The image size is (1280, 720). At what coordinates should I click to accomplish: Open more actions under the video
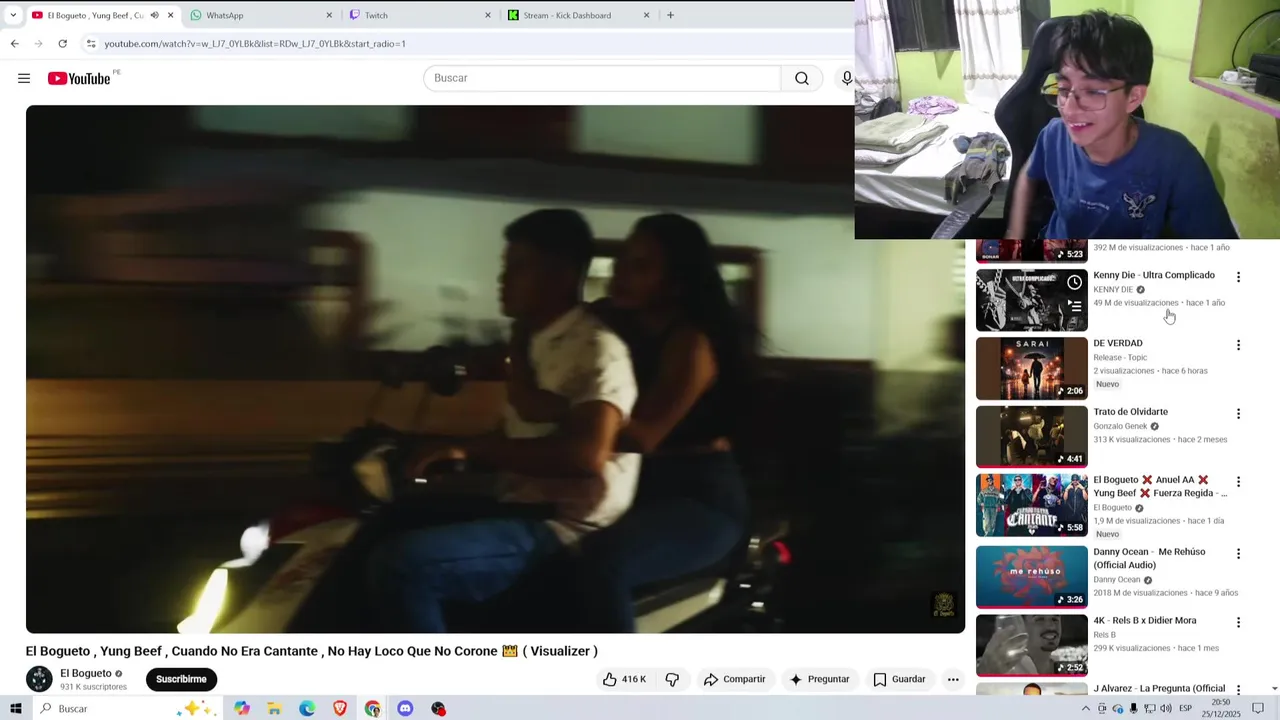pyautogui.click(x=953, y=679)
